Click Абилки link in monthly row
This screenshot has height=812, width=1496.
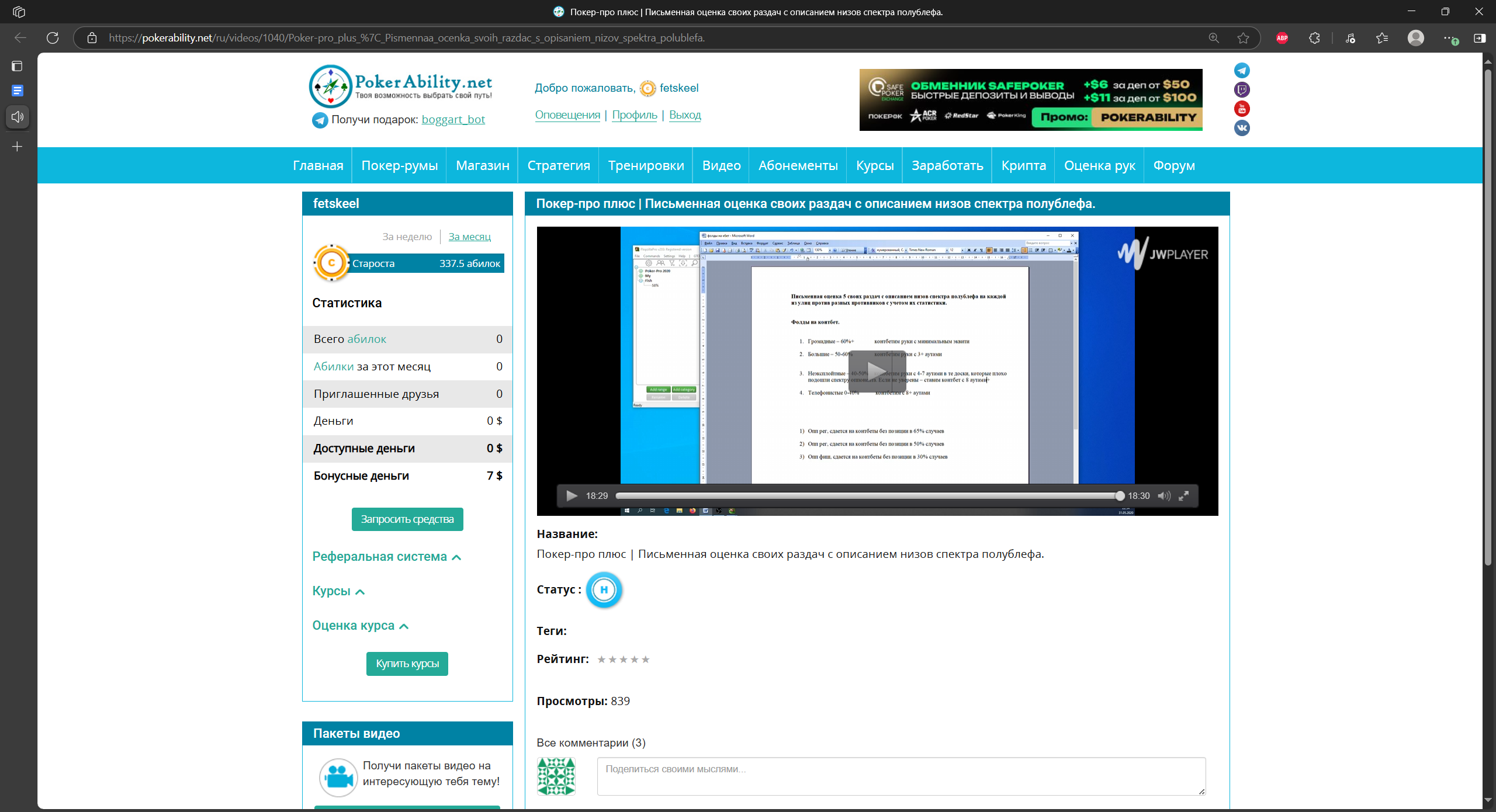pyautogui.click(x=334, y=367)
